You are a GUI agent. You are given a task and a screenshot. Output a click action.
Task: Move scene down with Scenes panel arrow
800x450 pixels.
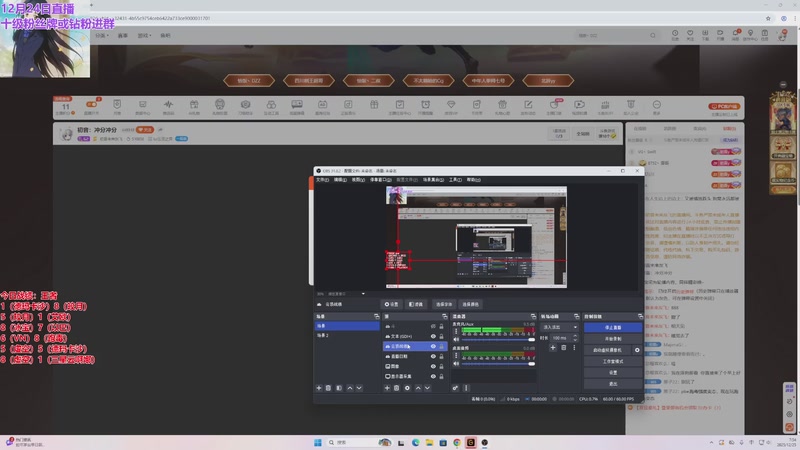[359, 388]
